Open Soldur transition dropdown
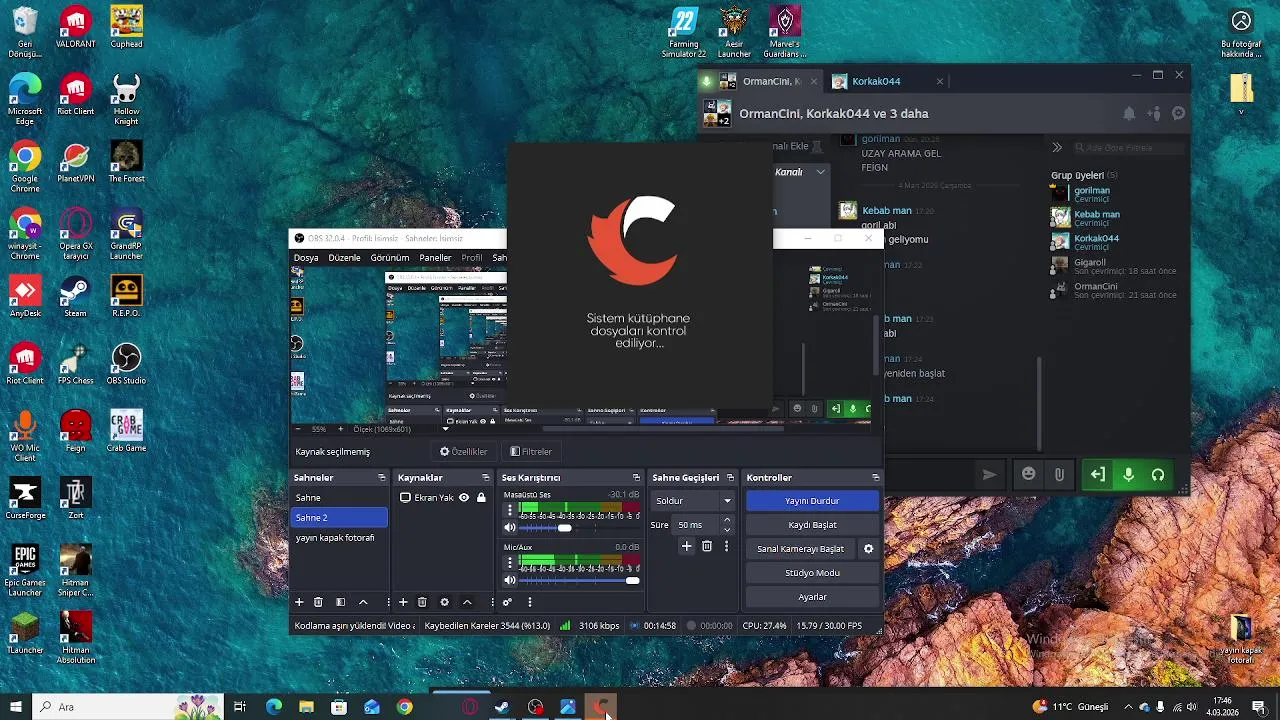This screenshot has width=1280, height=720. point(693,501)
